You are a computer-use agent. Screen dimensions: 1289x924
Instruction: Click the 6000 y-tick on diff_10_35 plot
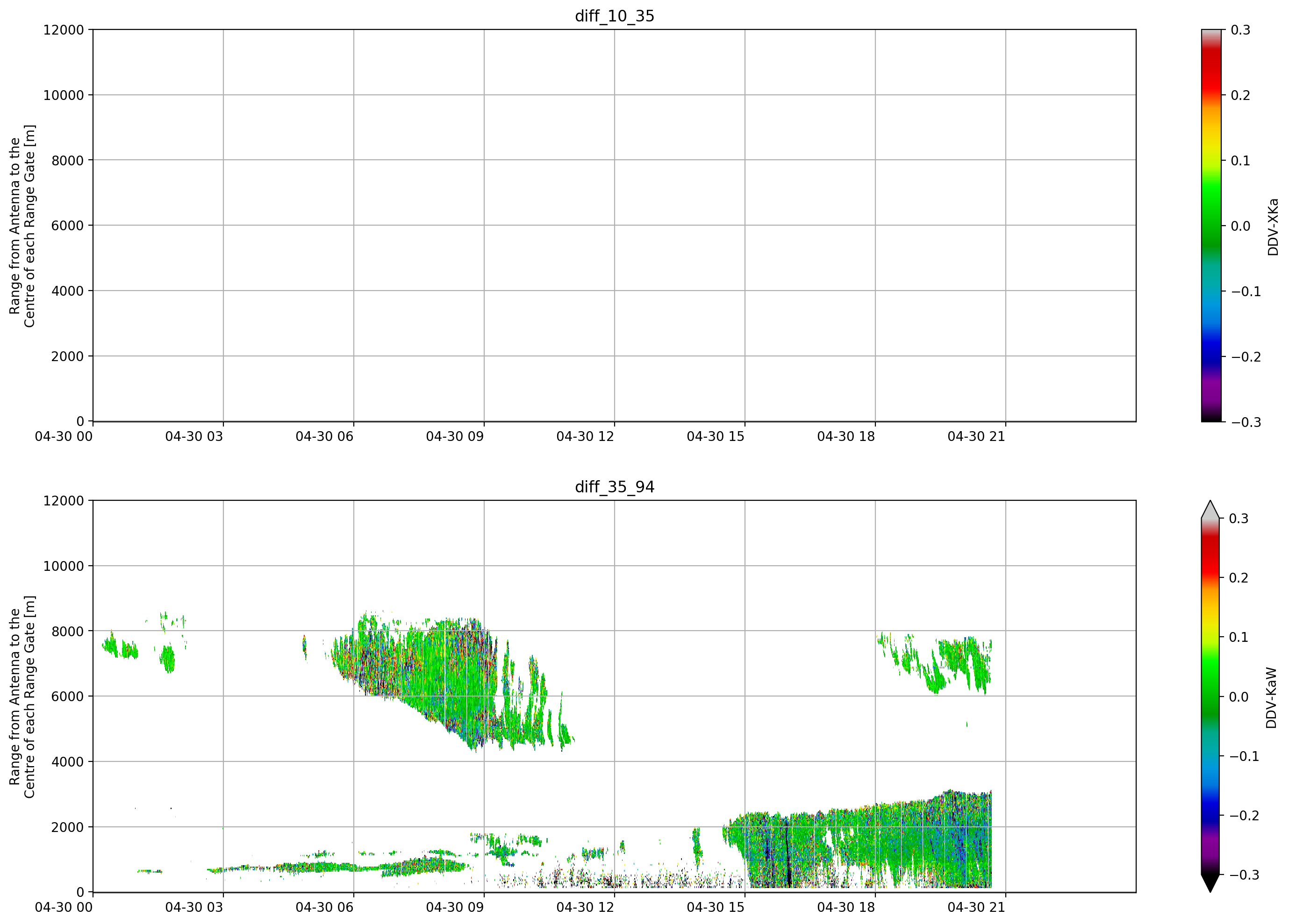(68, 226)
